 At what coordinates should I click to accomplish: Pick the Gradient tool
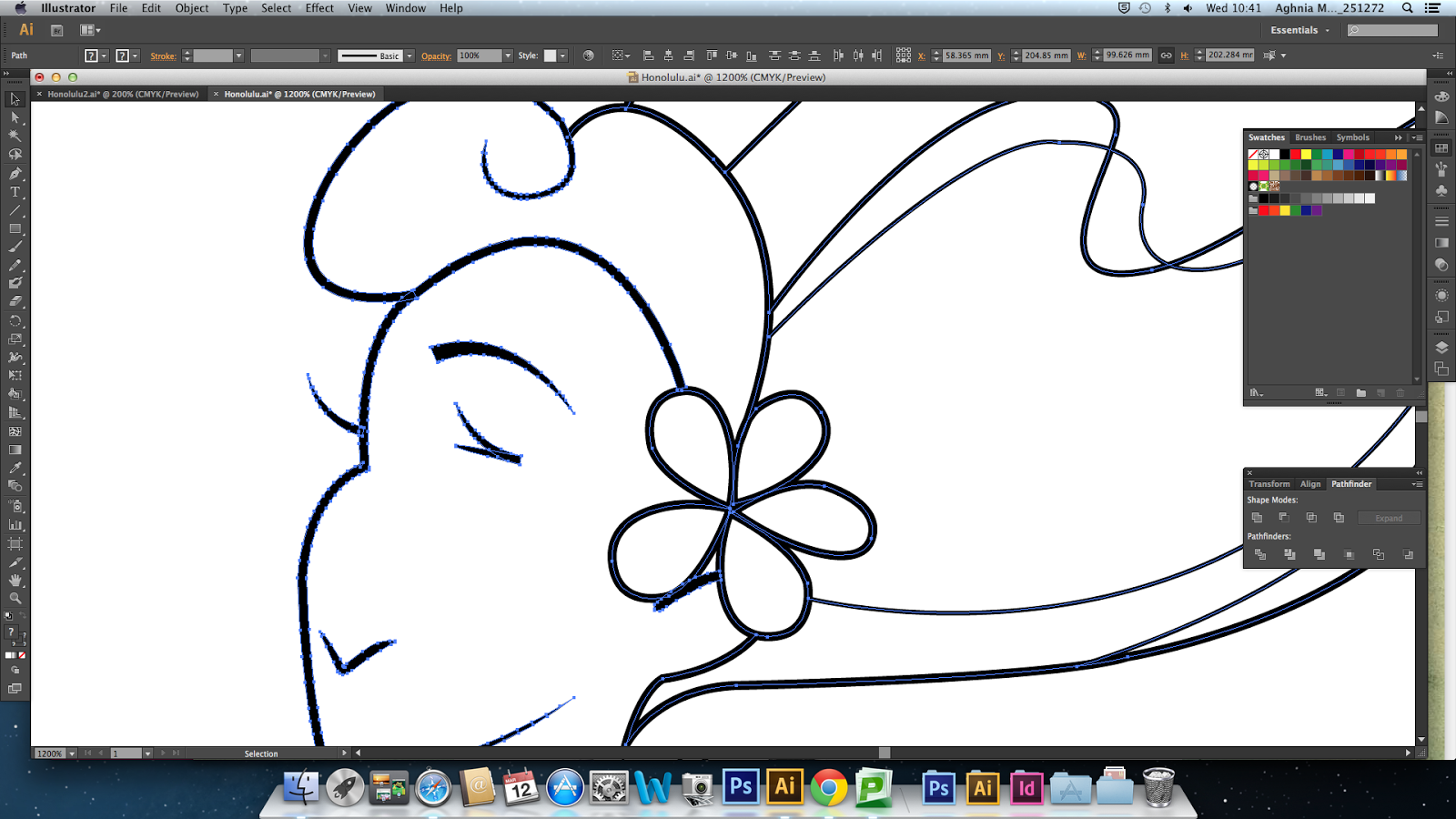pos(15,450)
